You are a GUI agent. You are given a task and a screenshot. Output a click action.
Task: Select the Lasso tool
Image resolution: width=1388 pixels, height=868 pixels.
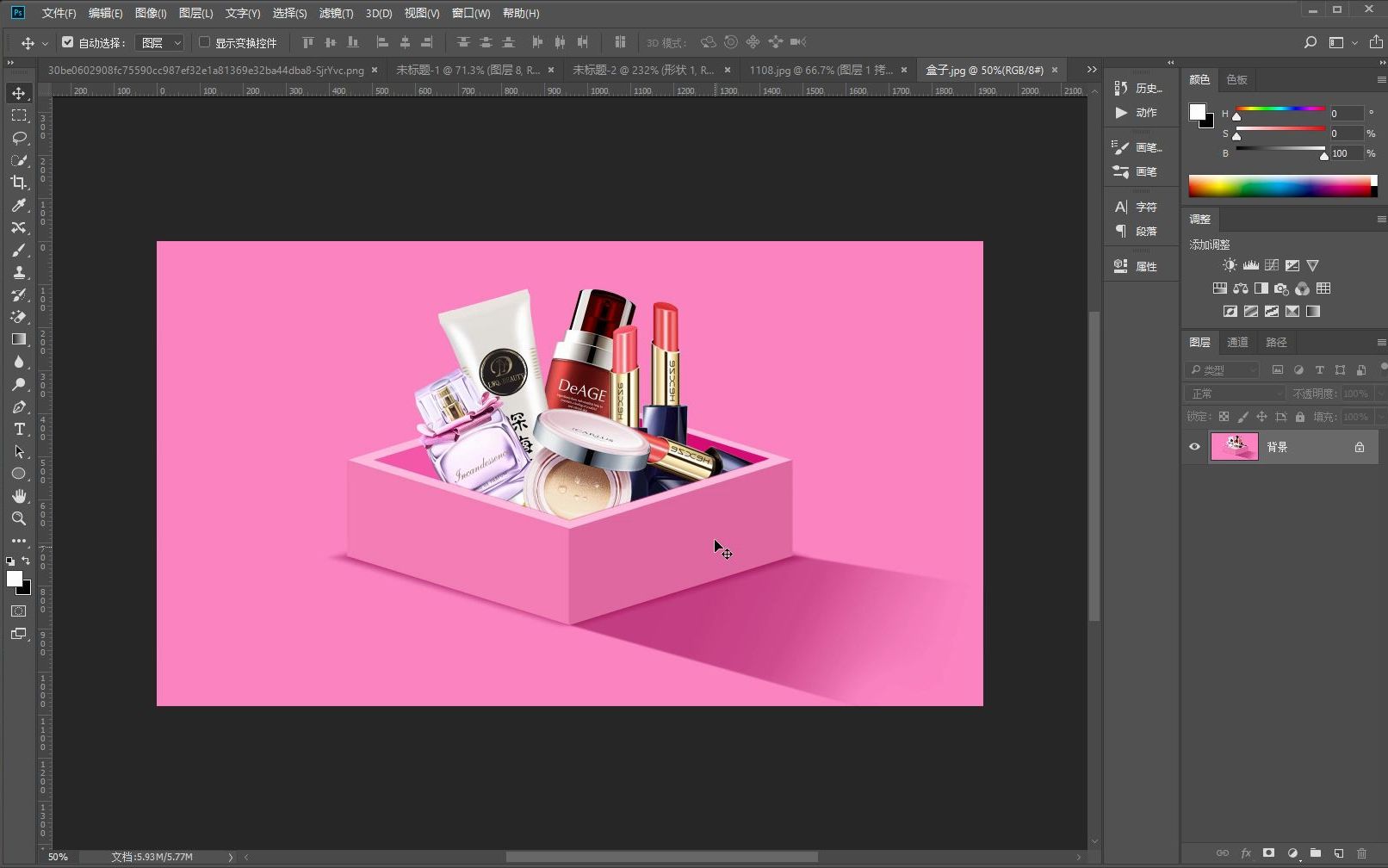coord(18,138)
